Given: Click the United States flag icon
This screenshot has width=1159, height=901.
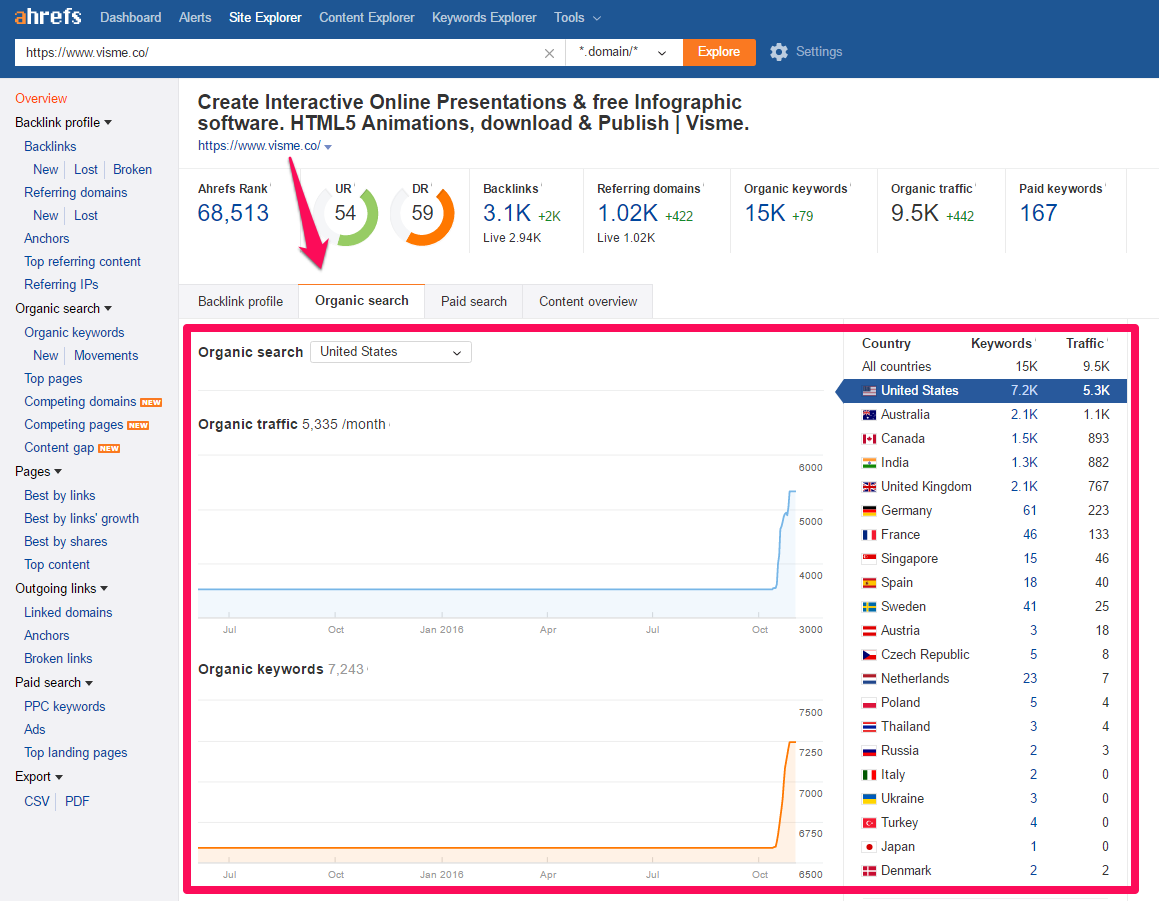Looking at the screenshot, I should (x=869, y=391).
